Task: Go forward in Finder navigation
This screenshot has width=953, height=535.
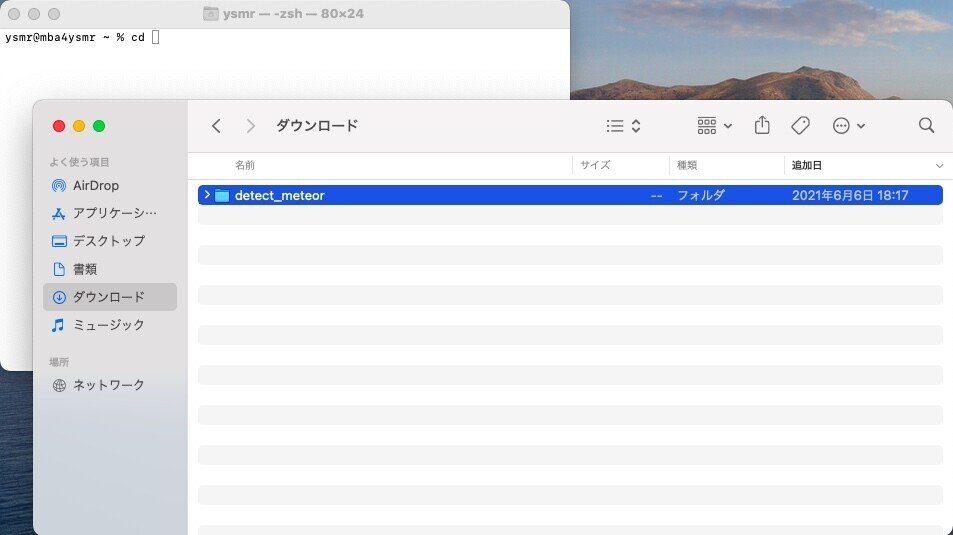Action: [x=250, y=126]
